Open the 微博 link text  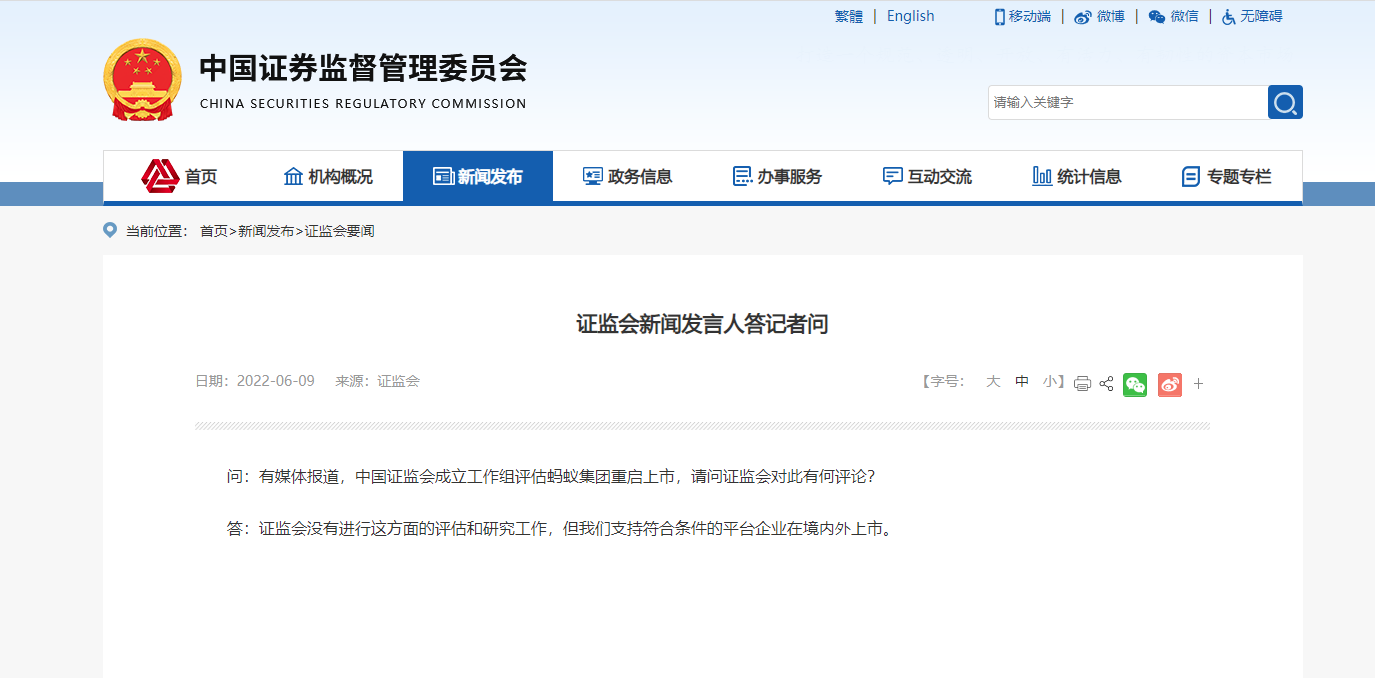click(x=1111, y=16)
